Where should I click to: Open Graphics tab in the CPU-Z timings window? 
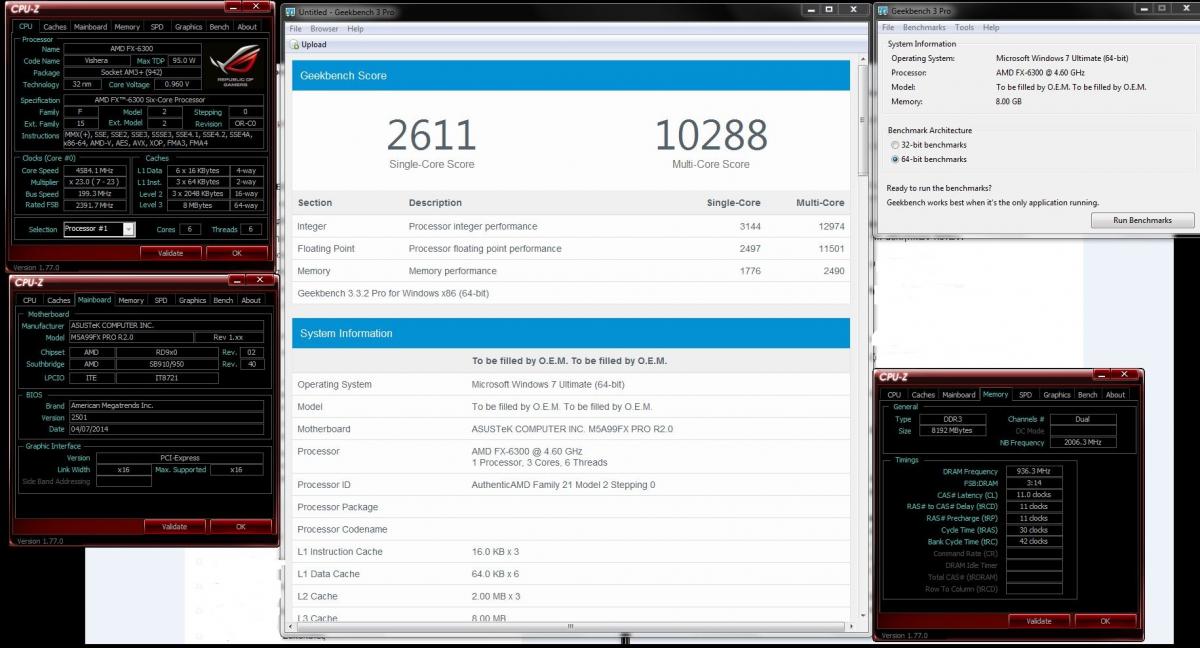[1057, 395]
